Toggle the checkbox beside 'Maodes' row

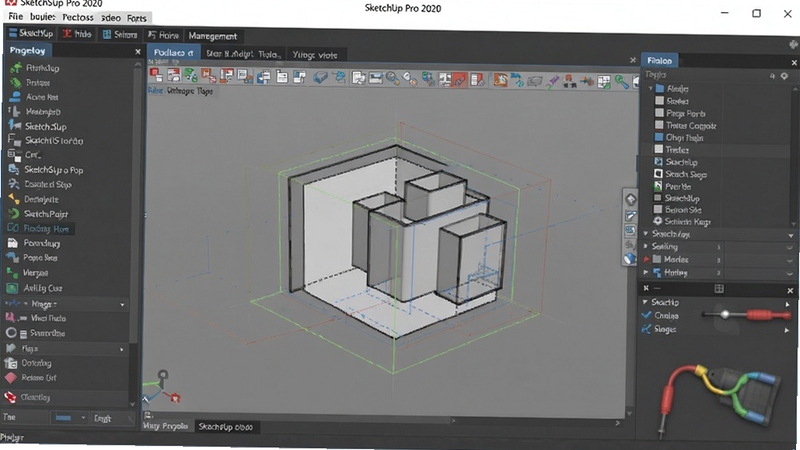point(657,259)
